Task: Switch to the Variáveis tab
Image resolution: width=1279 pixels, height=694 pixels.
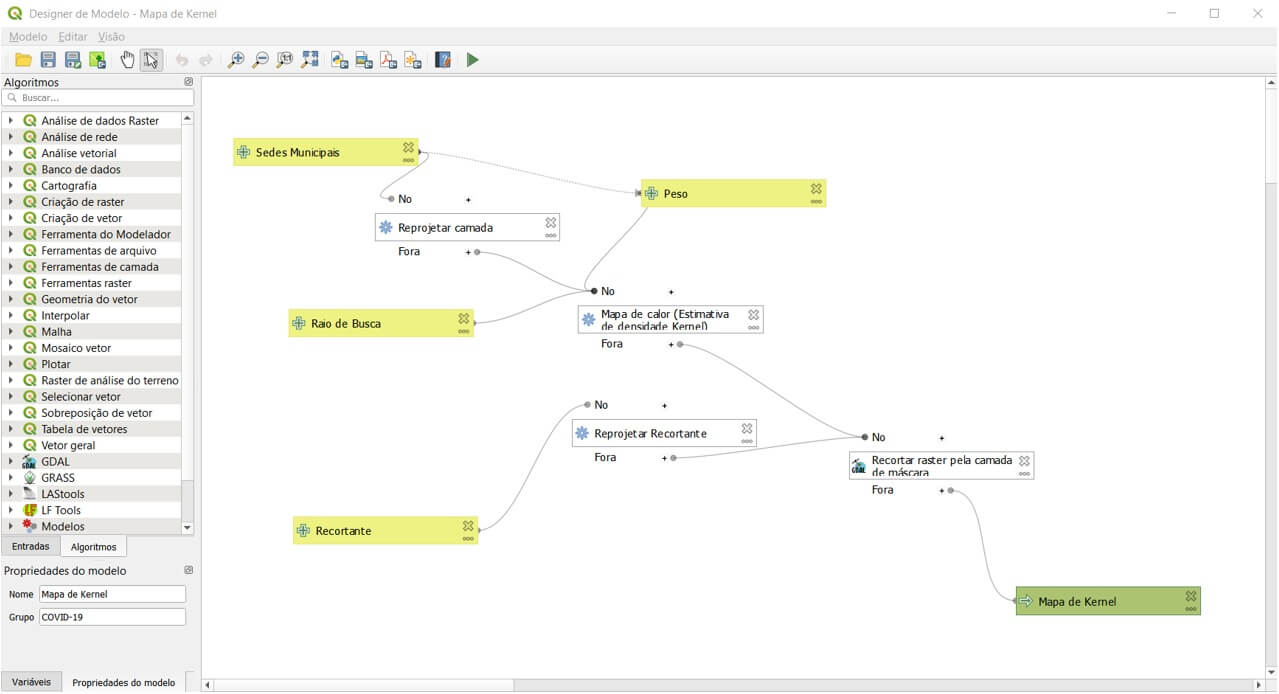Action: [30, 682]
